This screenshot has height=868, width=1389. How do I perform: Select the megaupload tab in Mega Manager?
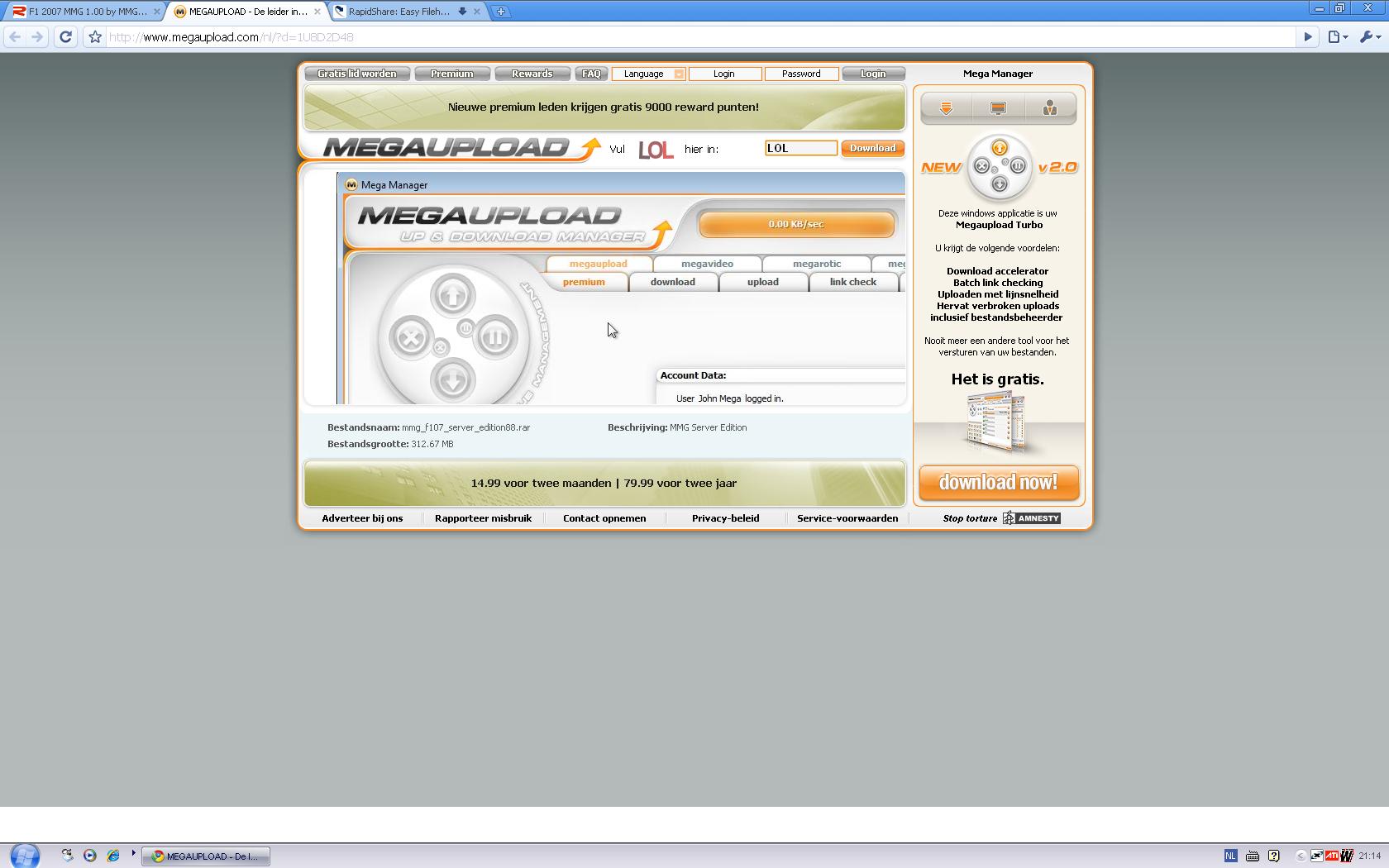point(599,264)
